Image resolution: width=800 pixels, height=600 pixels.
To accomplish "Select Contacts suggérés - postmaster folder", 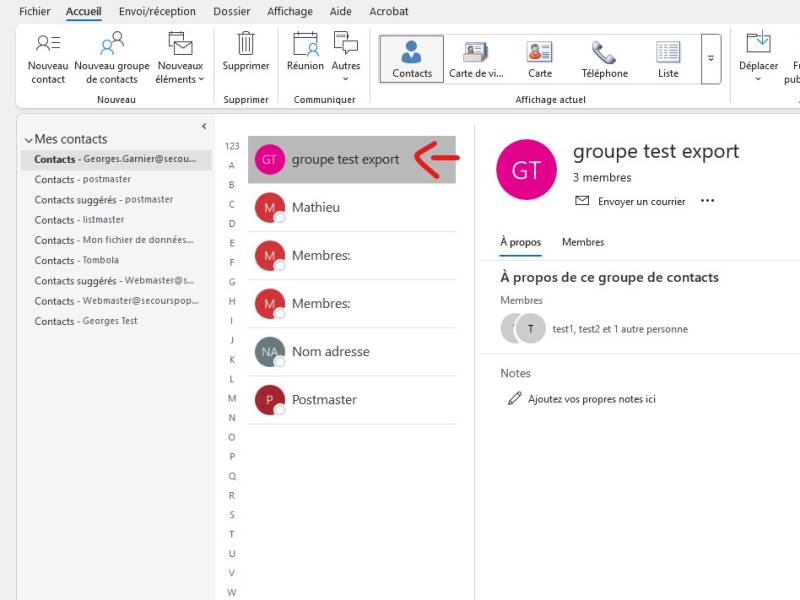I will click(x=116, y=199).
